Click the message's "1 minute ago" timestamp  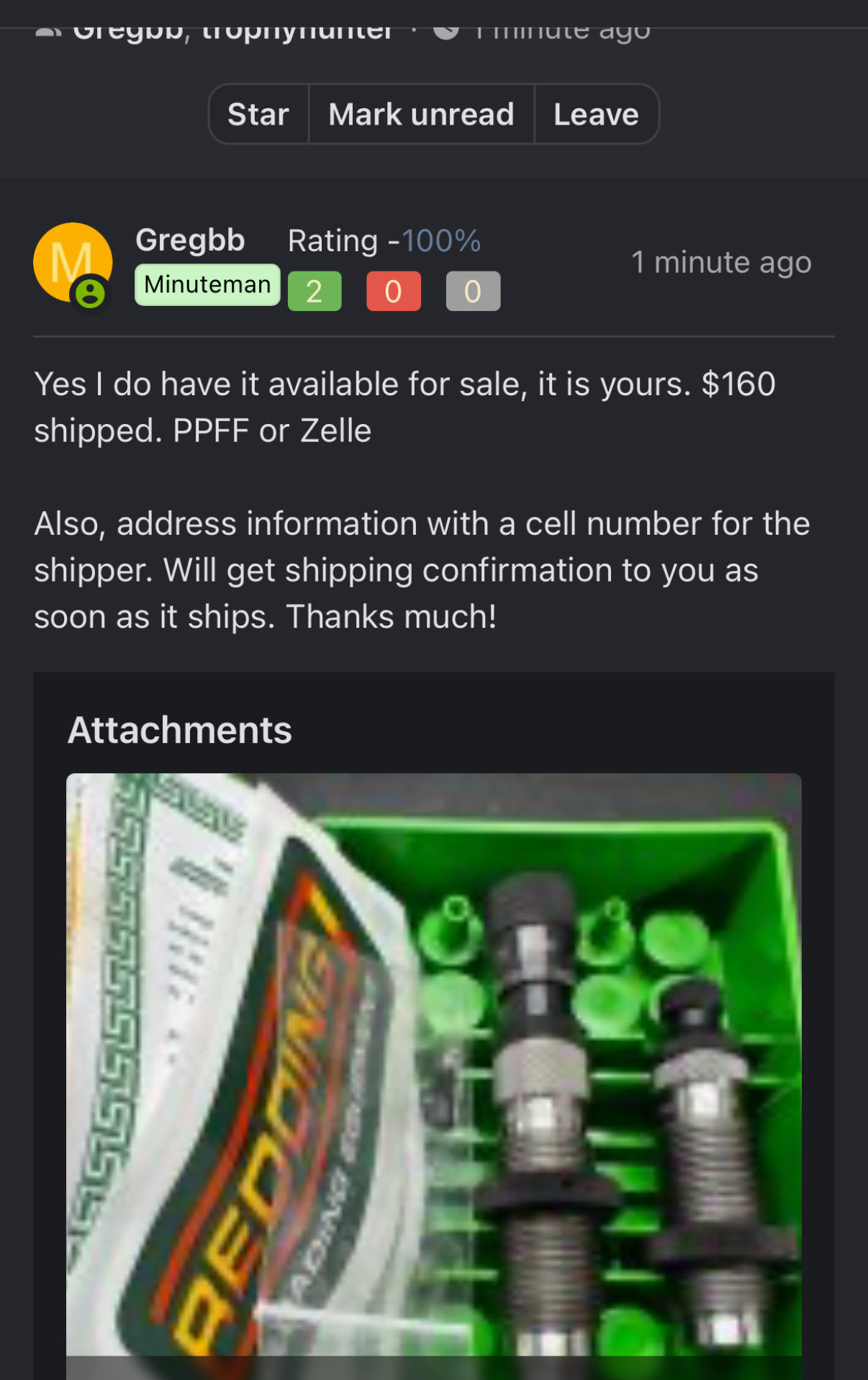click(x=721, y=263)
